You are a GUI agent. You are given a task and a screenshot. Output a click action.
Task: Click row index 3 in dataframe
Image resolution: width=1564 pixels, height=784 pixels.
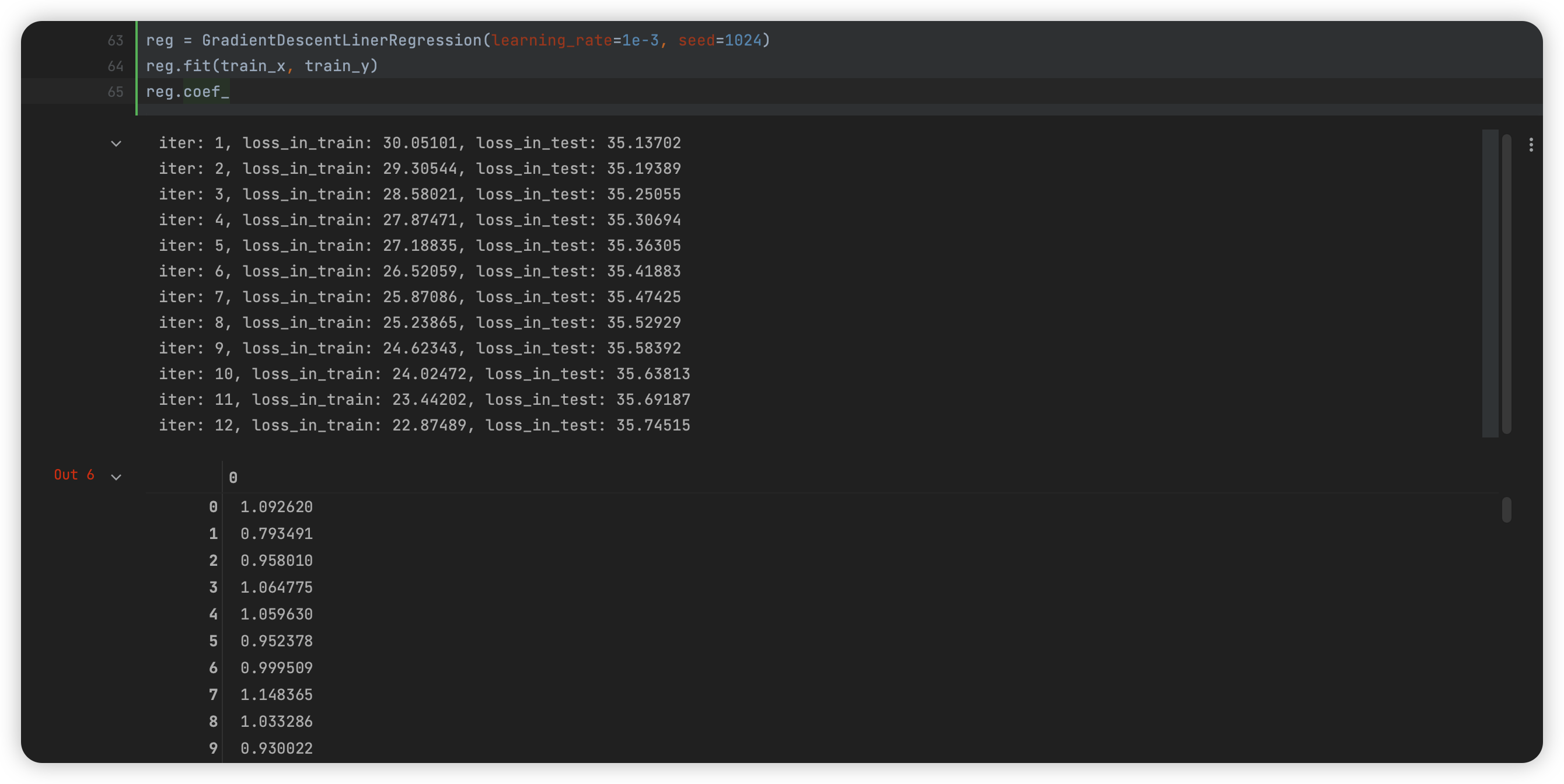coord(213,587)
